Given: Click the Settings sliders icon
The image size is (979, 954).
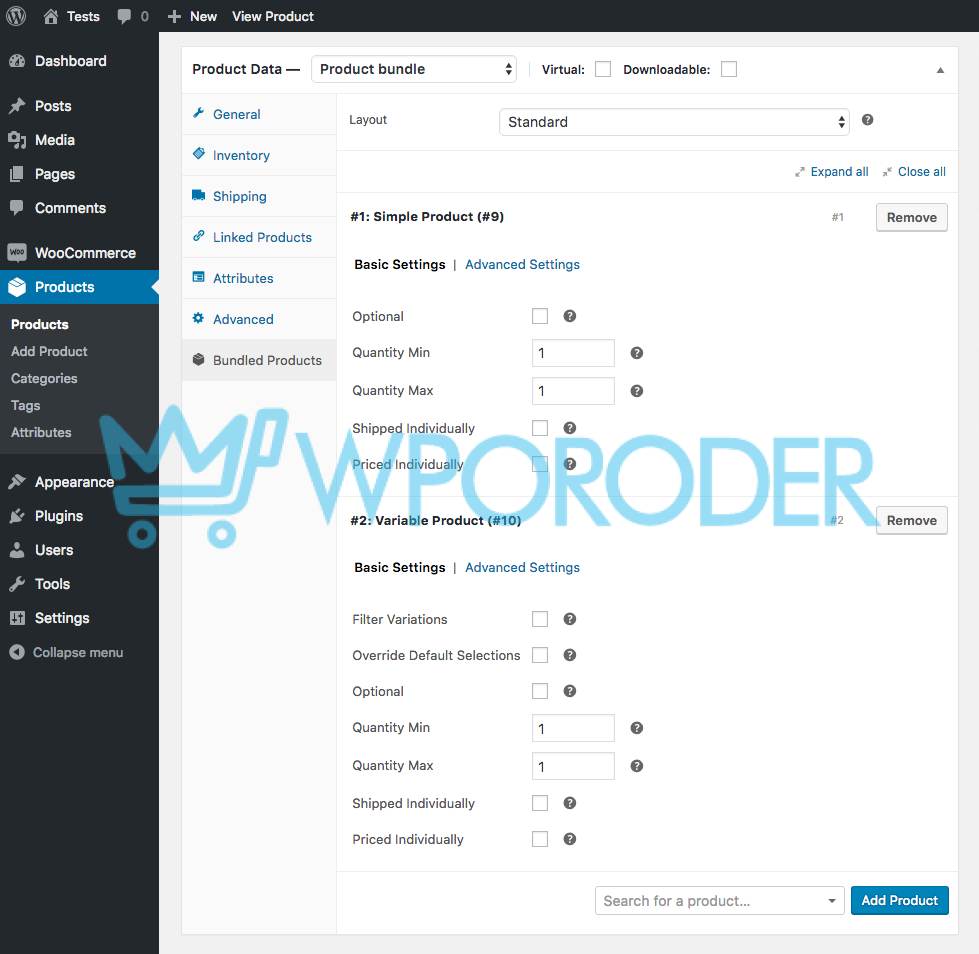Looking at the screenshot, I should (17, 618).
